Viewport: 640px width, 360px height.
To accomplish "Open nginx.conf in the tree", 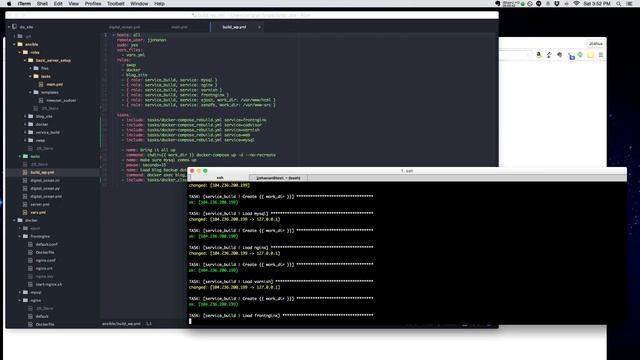I will coord(46,260).
